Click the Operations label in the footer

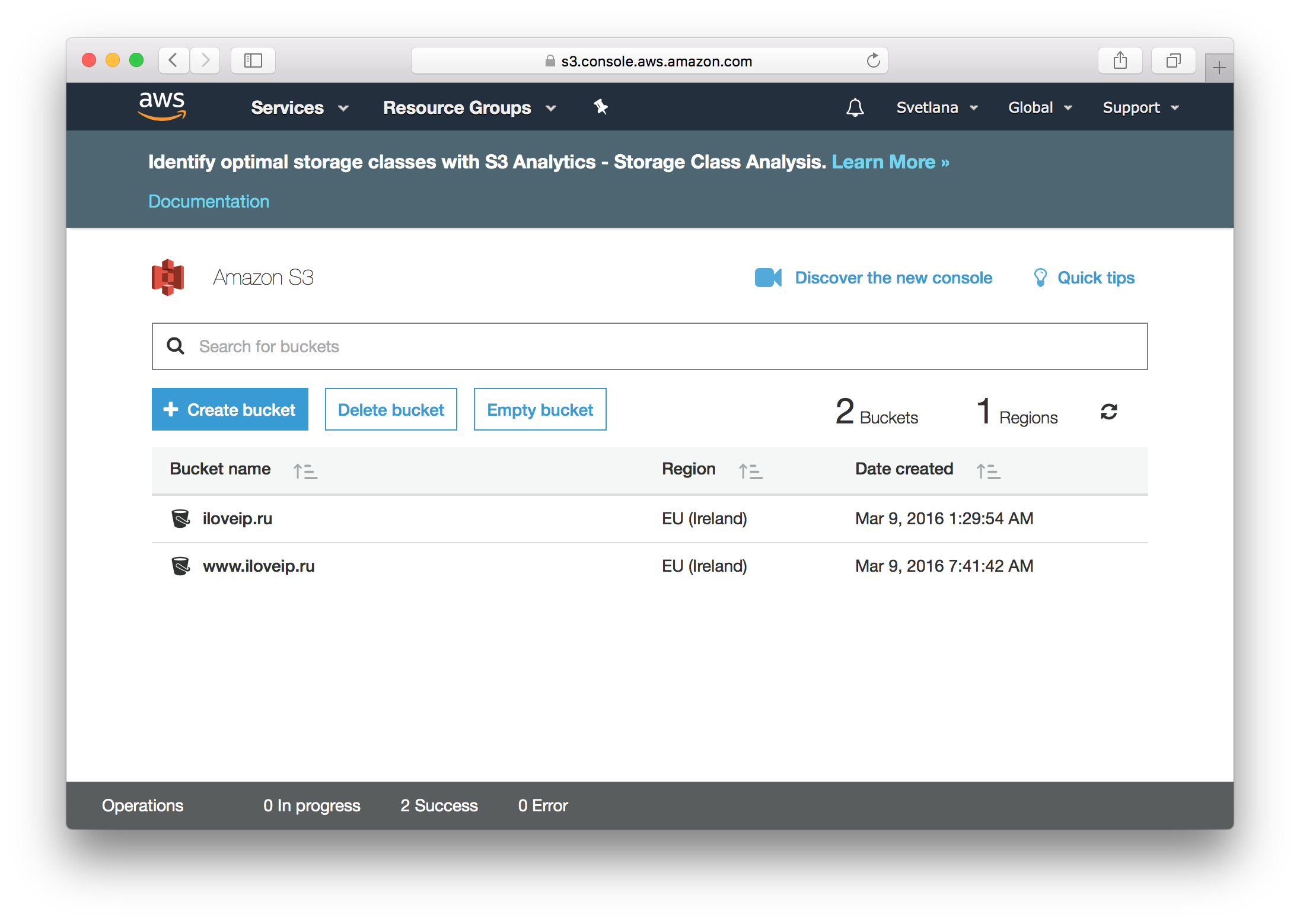[142, 805]
